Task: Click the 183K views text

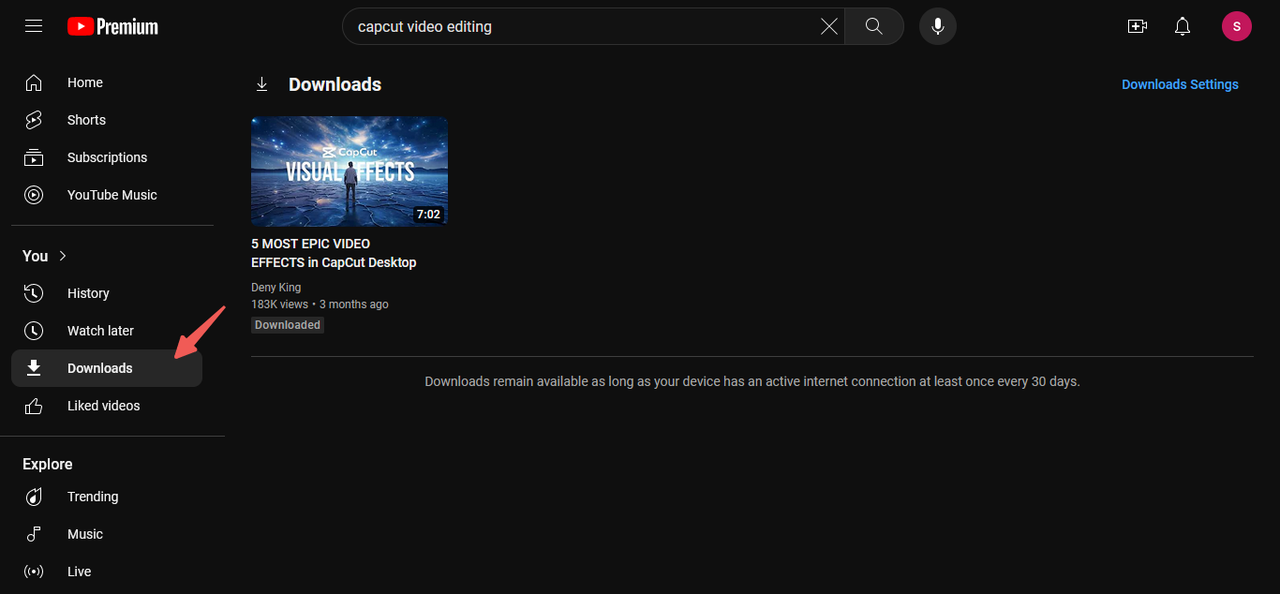Action: [279, 304]
